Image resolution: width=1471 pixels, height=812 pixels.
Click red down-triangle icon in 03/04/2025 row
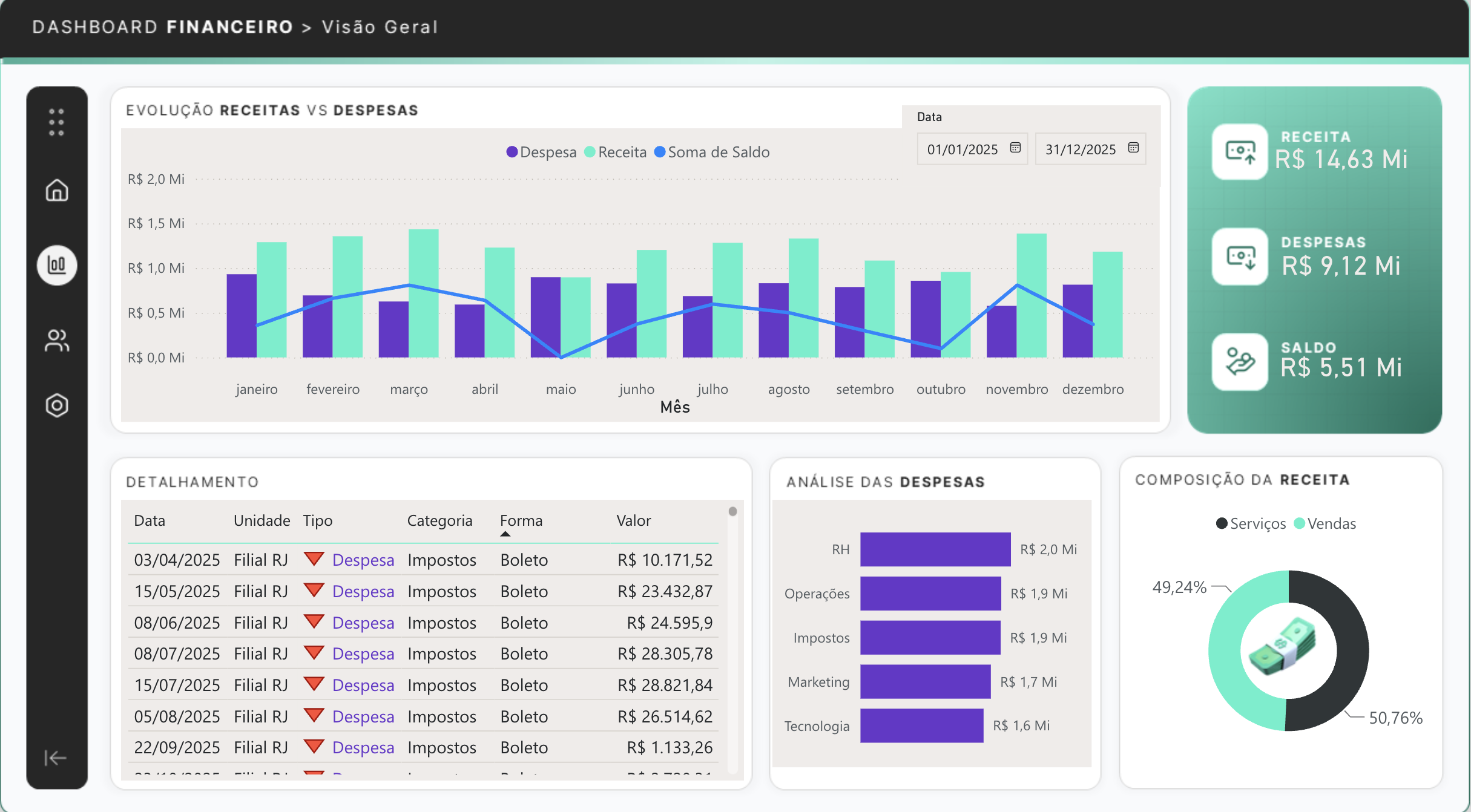point(314,558)
